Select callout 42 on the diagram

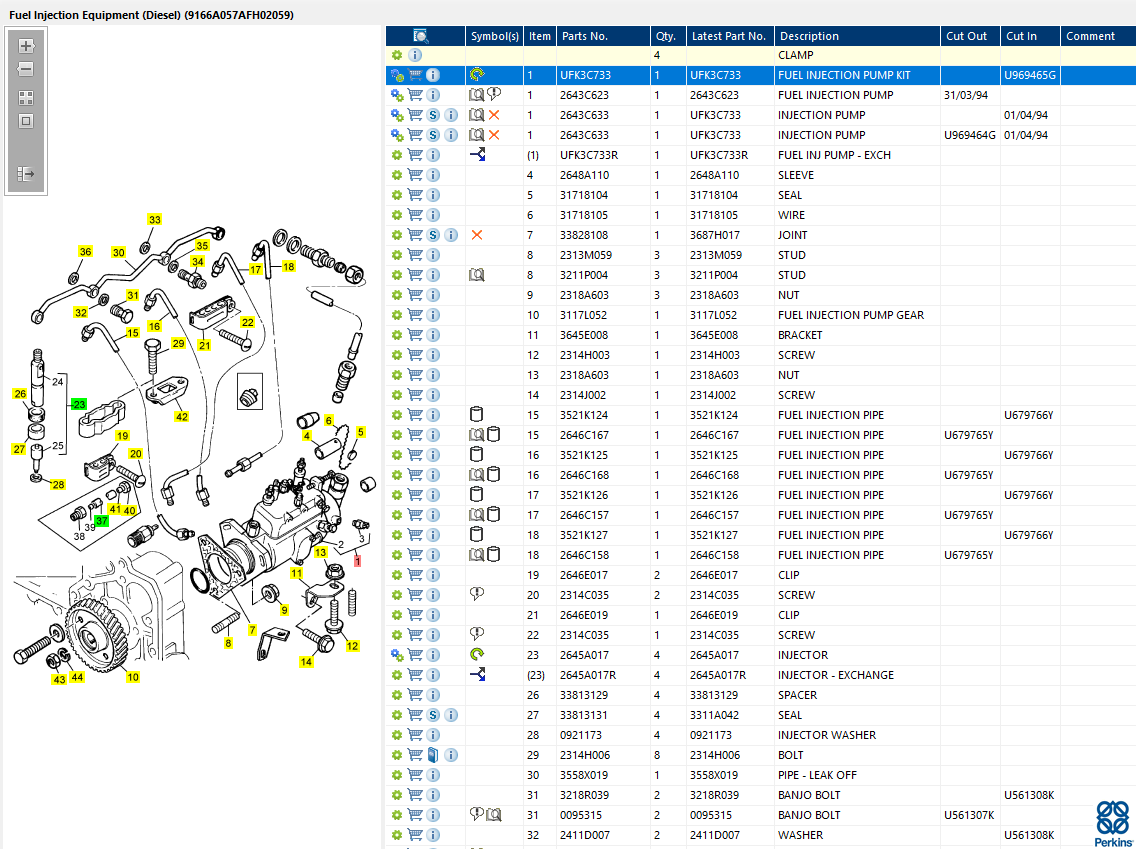click(x=181, y=417)
